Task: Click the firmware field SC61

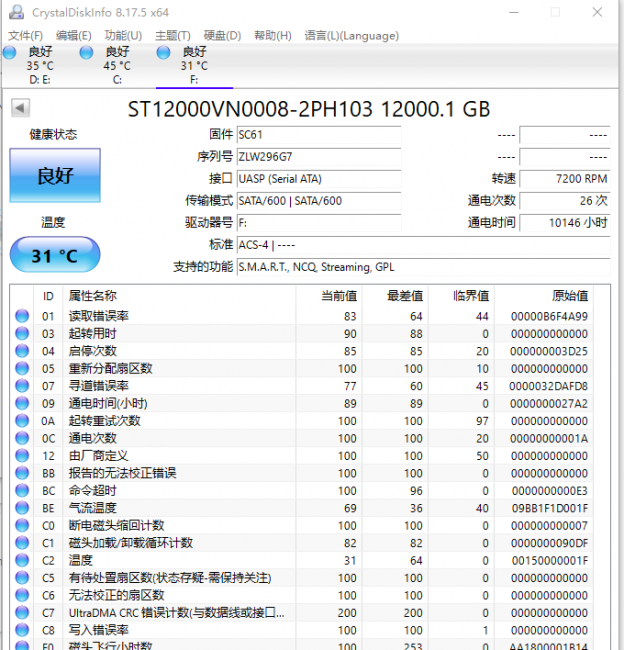Action: pos(319,135)
